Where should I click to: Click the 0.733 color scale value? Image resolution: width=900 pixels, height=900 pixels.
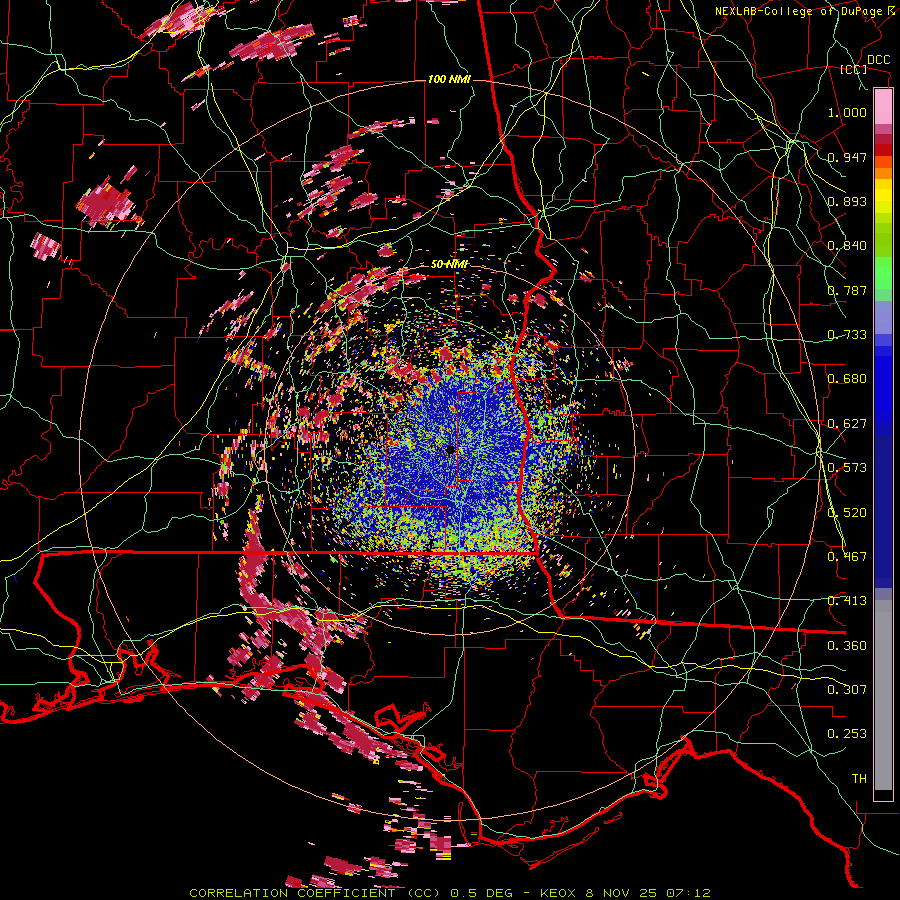tap(847, 335)
